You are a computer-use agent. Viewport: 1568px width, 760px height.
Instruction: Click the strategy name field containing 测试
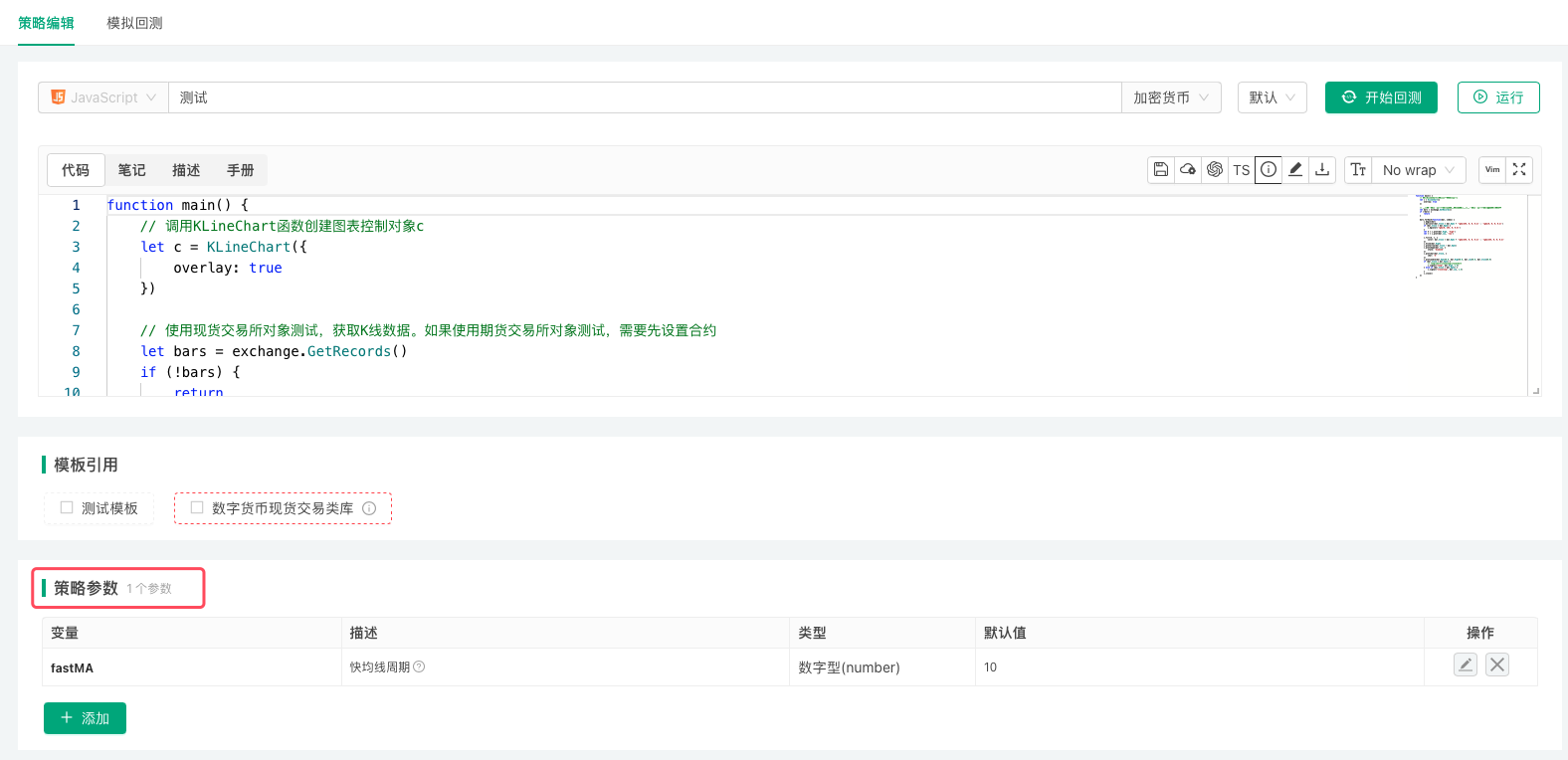[645, 97]
